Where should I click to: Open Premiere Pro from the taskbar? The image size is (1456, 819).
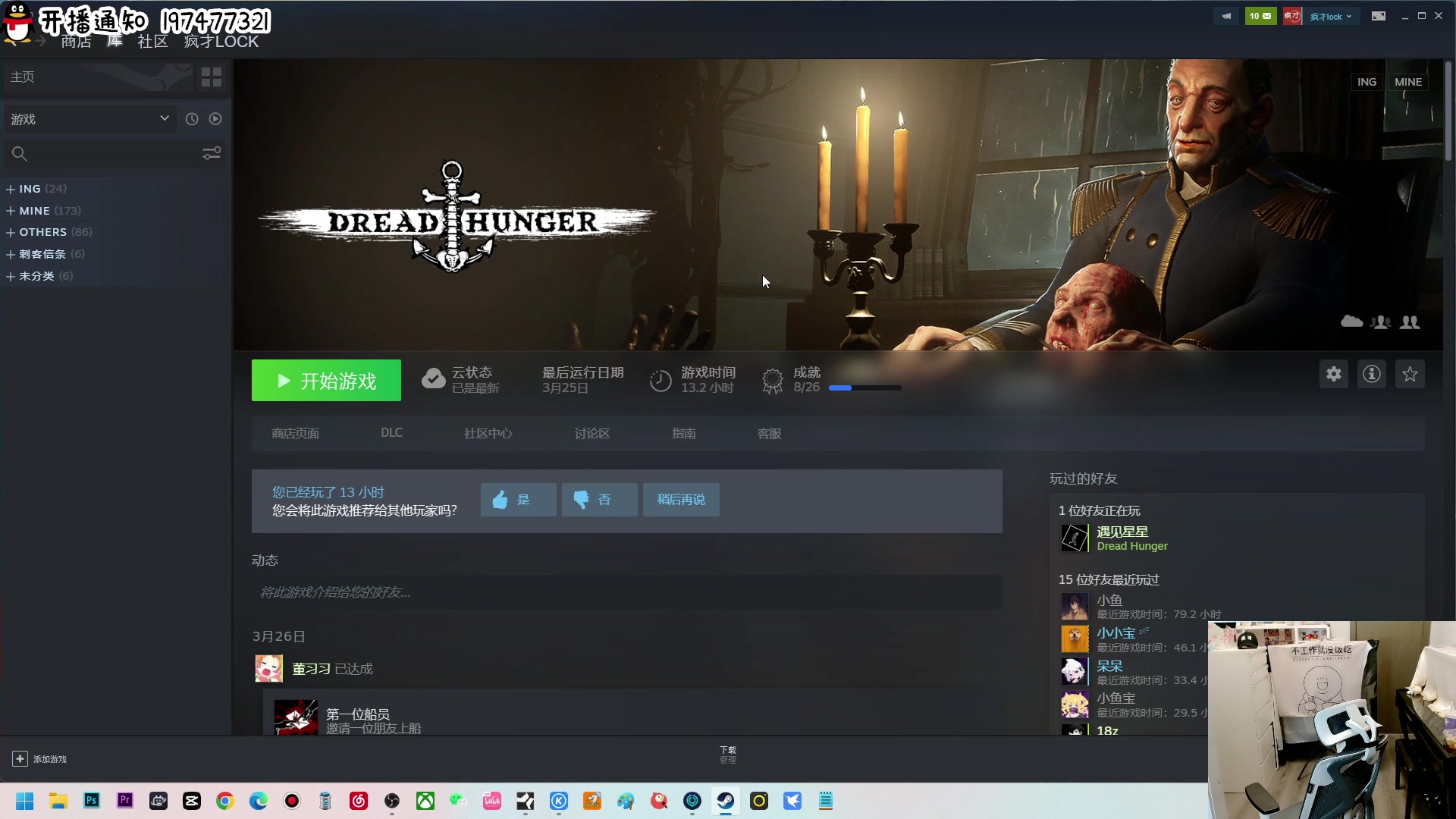(125, 801)
